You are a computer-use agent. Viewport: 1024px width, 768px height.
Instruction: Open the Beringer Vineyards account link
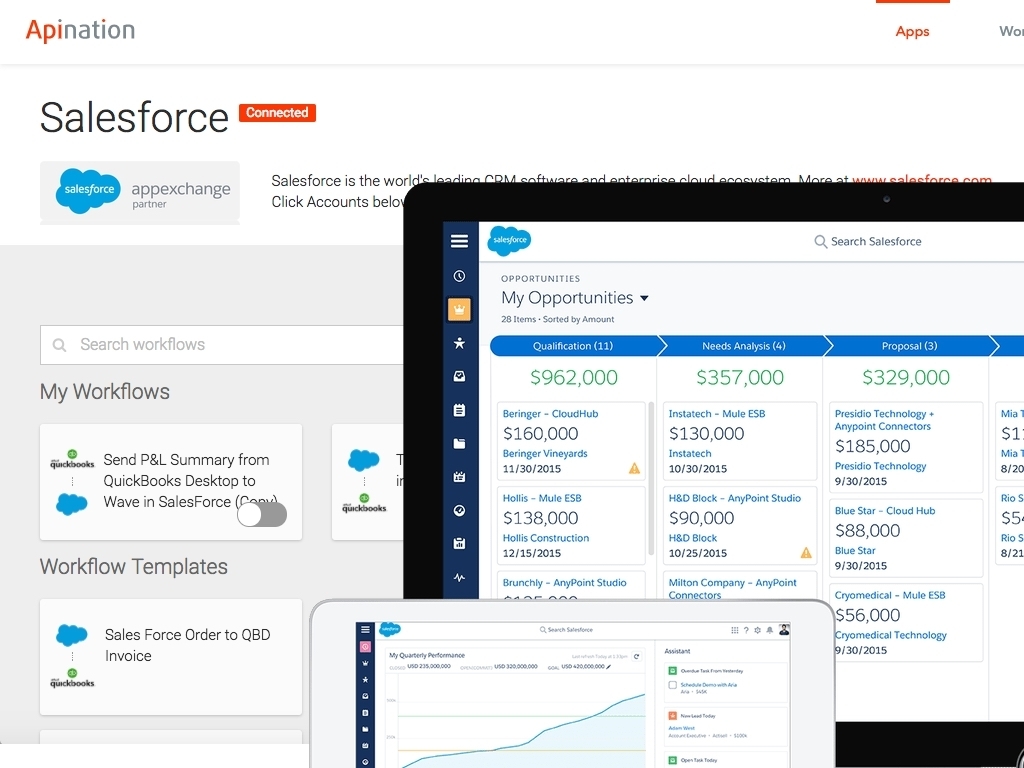(545, 453)
